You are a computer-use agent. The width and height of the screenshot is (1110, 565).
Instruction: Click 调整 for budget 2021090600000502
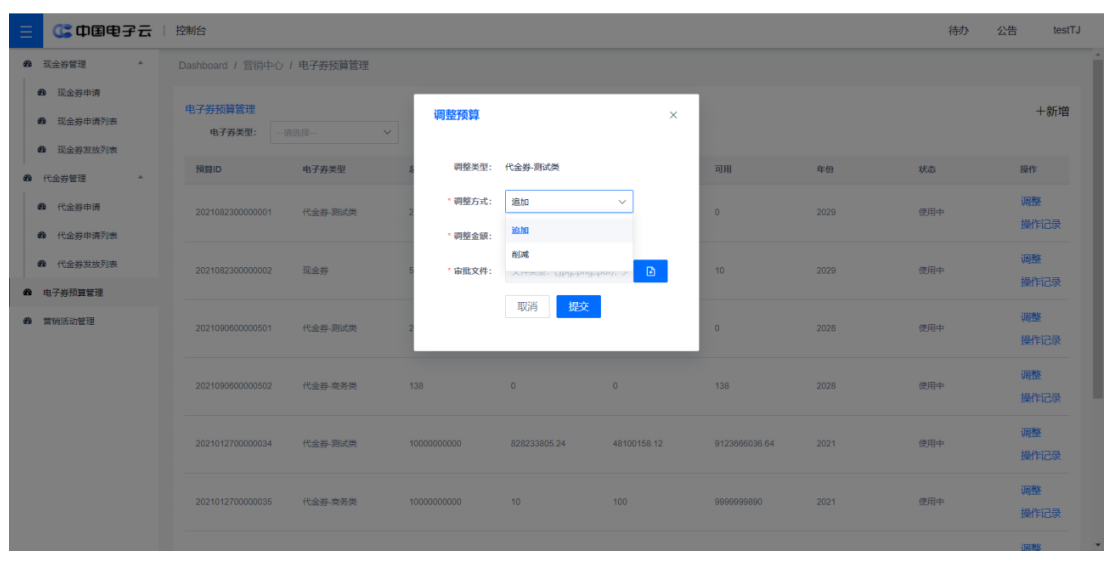coord(1031,375)
